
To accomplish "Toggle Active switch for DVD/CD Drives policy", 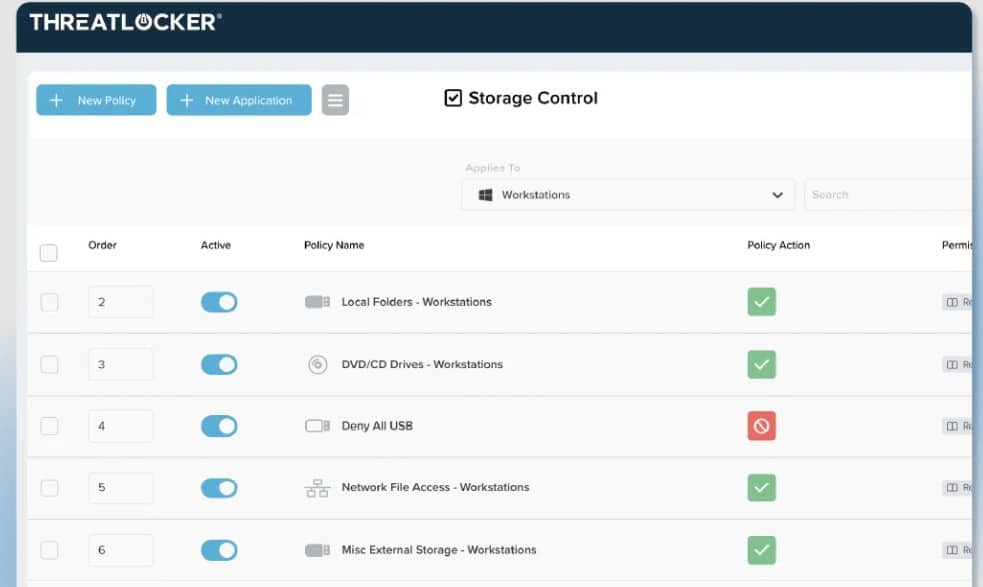I will coord(219,364).
